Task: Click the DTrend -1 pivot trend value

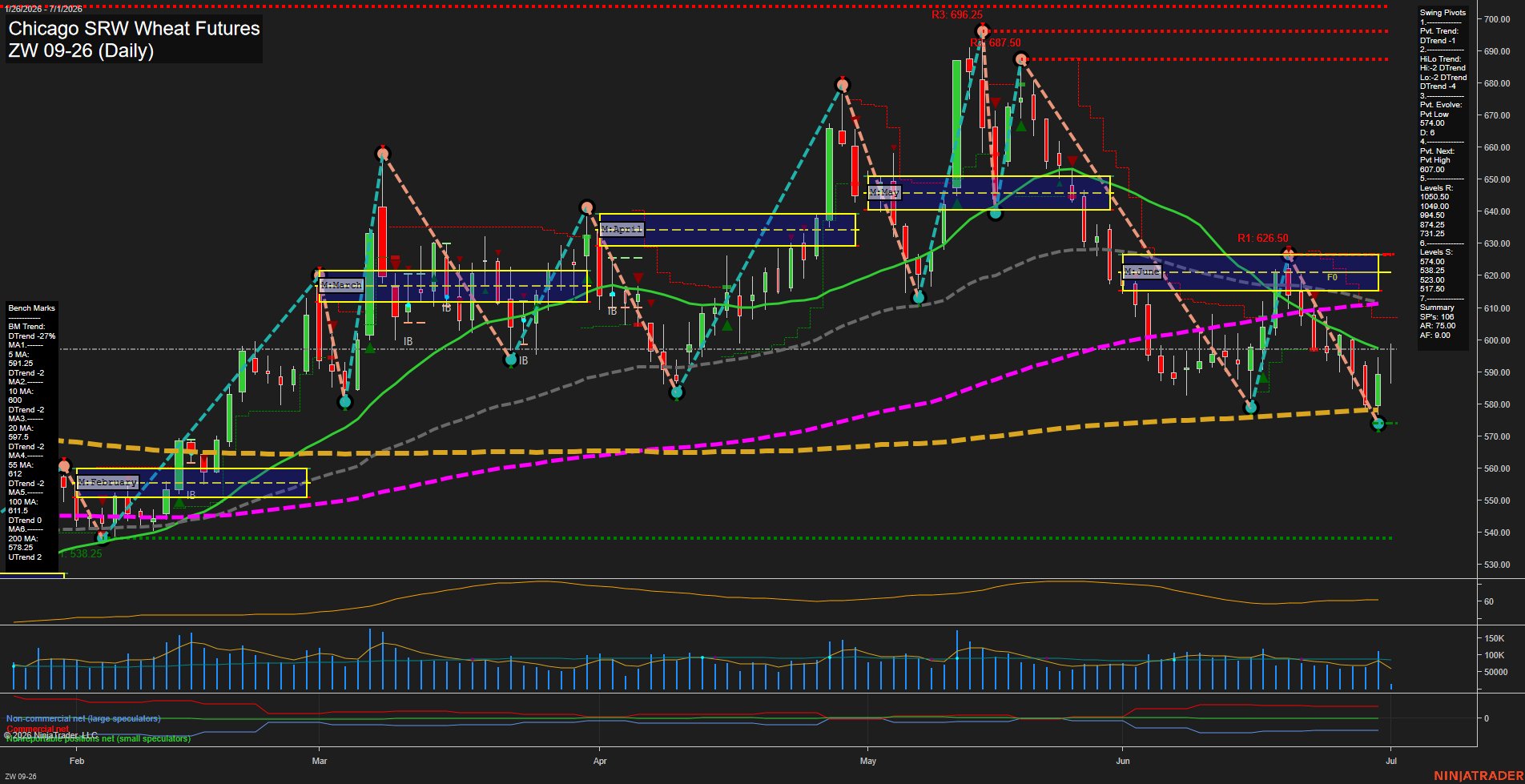Action: [x=1438, y=40]
